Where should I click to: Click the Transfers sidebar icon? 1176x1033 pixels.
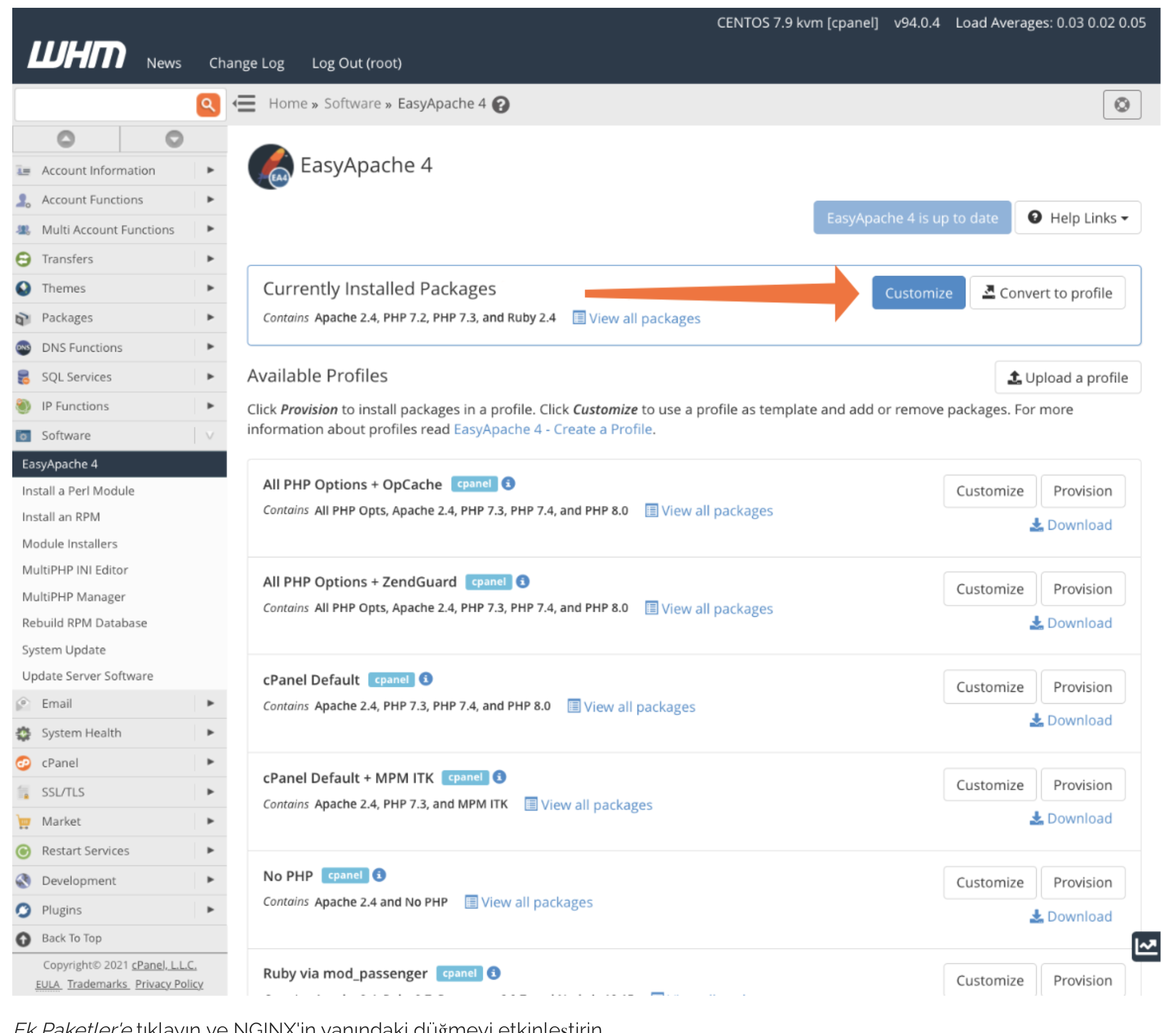click(23, 259)
